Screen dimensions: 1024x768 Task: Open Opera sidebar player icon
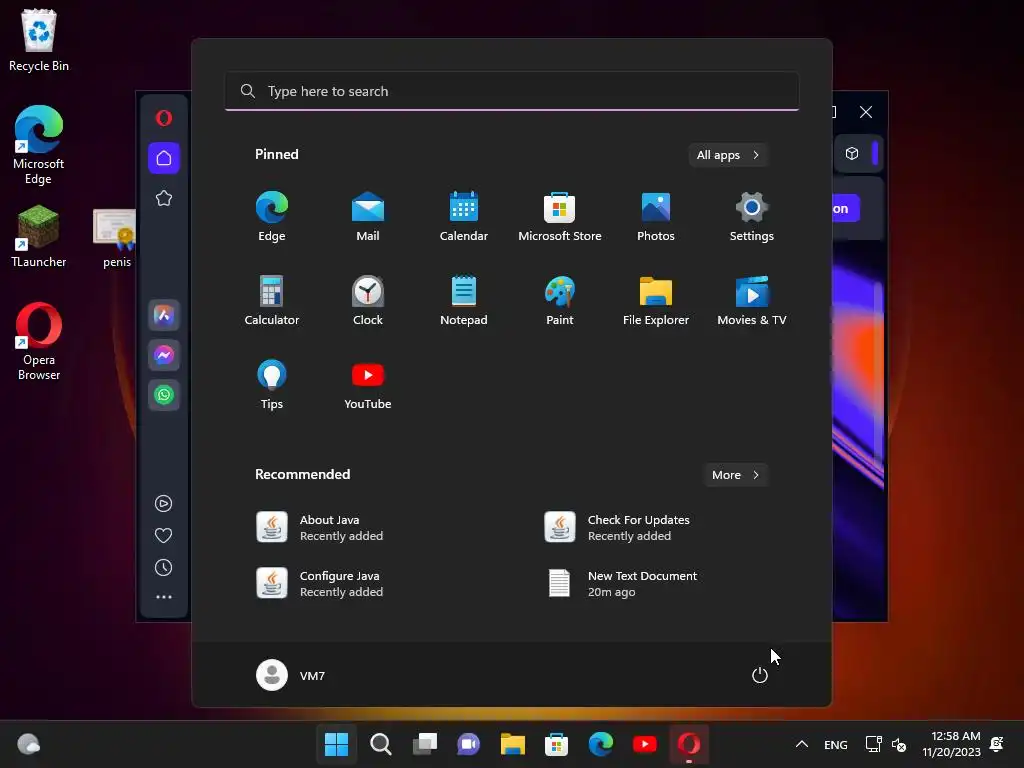tap(163, 504)
